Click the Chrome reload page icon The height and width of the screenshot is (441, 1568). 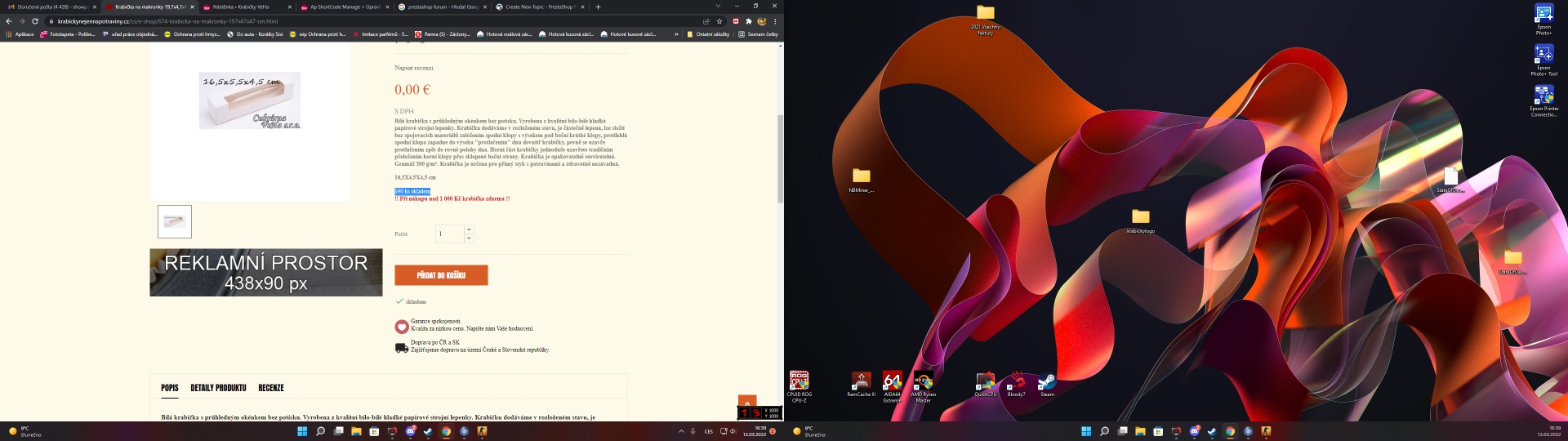[x=35, y=21]
